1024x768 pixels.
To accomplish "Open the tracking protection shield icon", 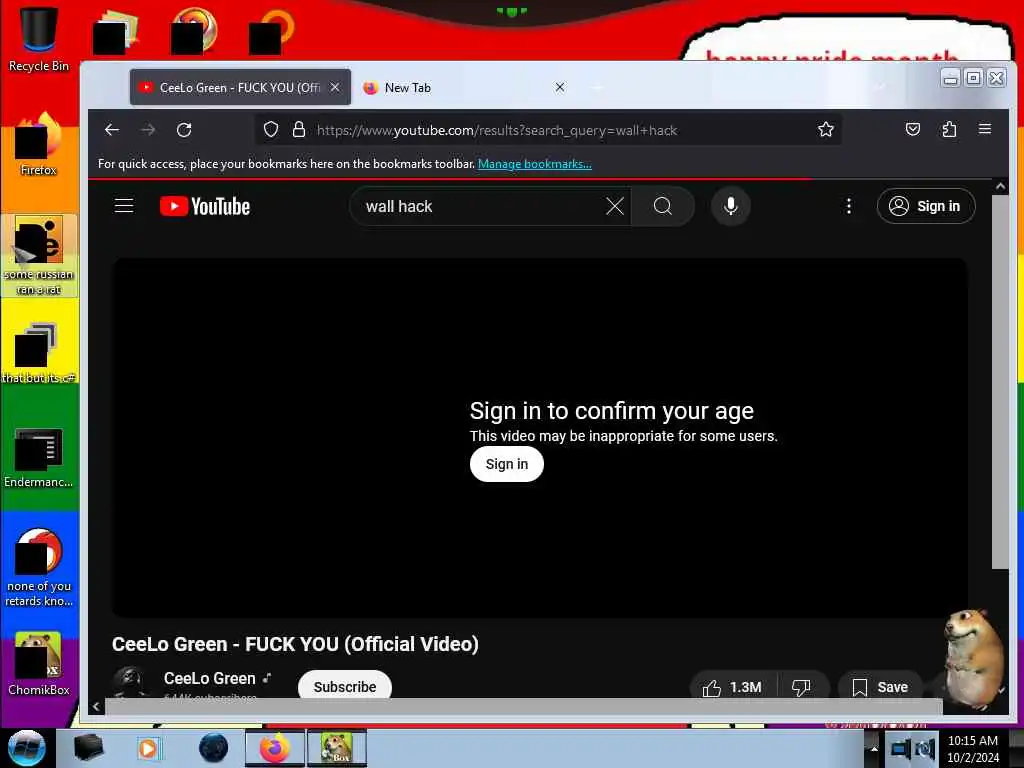I will 271,130.
